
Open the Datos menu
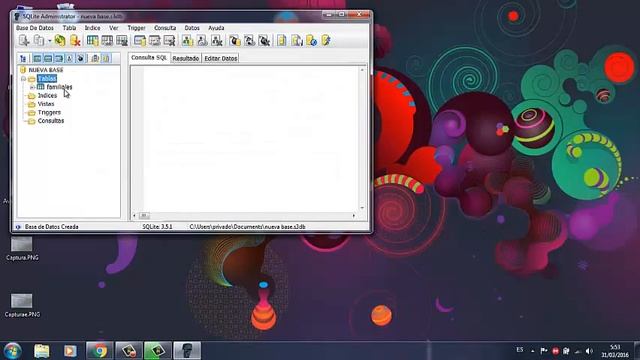pyautogui.click(x=192, y=28)
